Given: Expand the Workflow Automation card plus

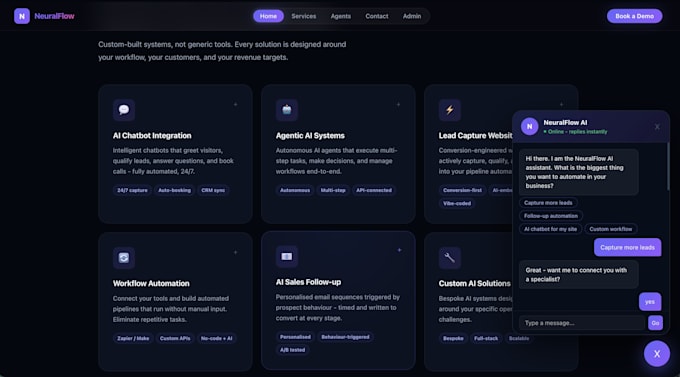Looking at the screenshot, I should pos(235,252).
